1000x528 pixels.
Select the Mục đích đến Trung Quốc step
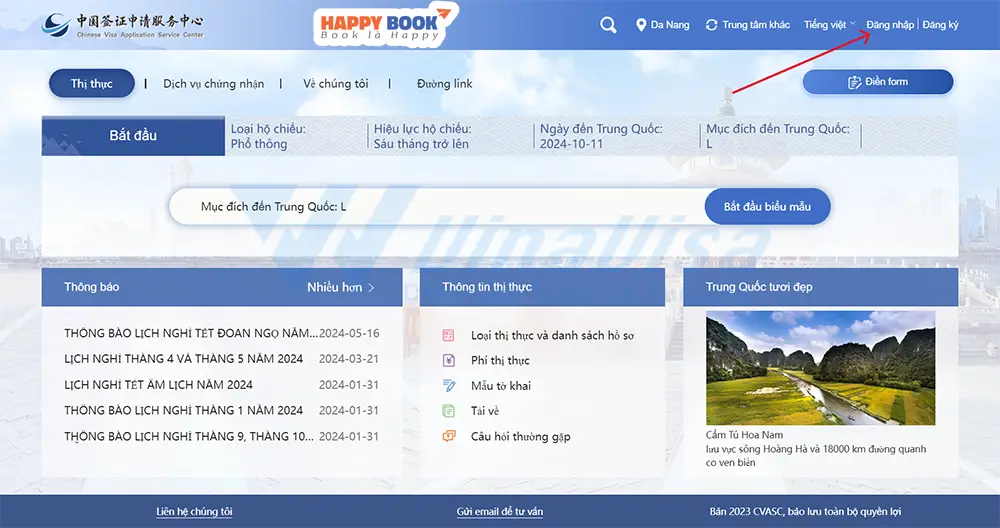tap(777, 136)
